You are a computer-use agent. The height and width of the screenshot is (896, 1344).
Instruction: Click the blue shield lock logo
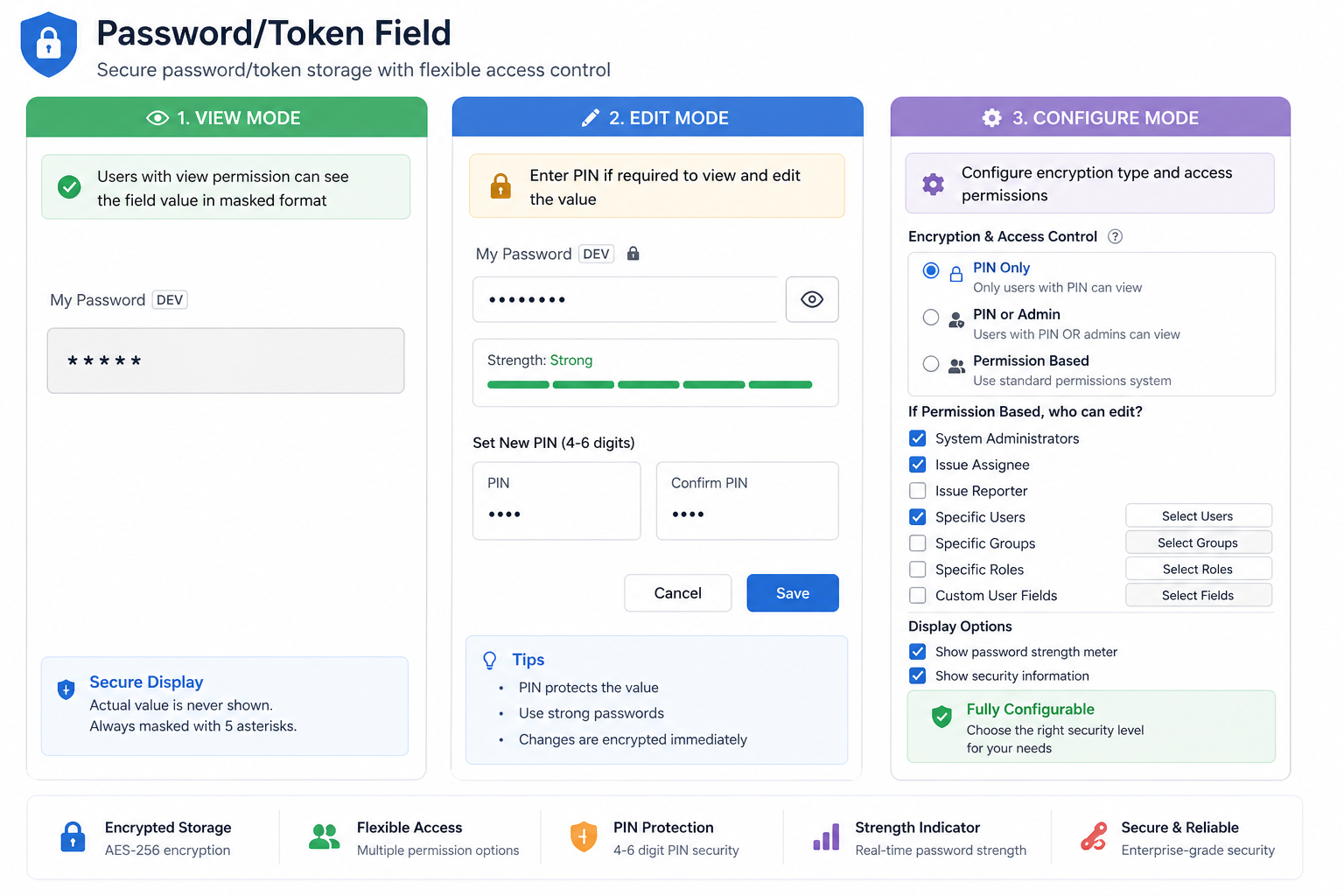49,44
